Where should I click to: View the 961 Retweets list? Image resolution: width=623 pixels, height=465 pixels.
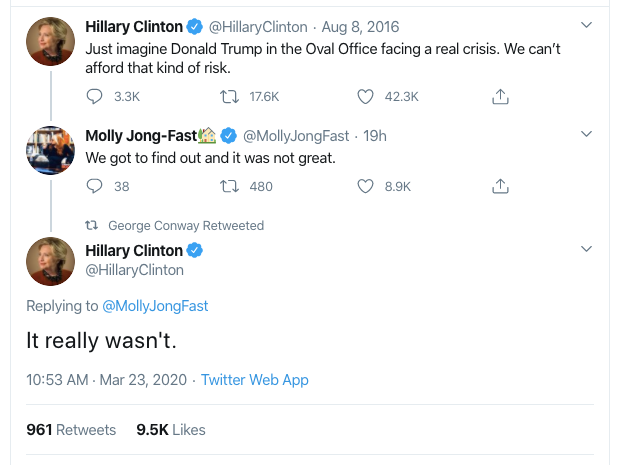click(71, 430)
